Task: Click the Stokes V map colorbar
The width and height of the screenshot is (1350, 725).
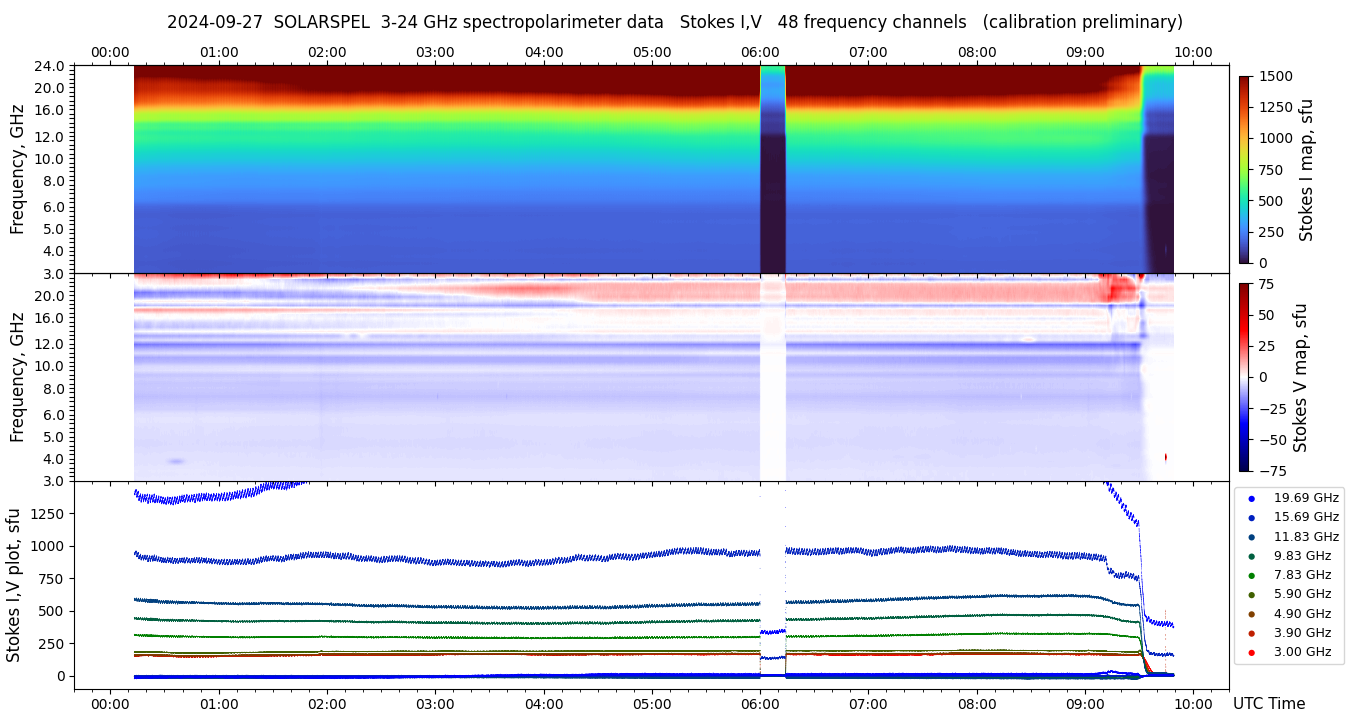Action: coord(1244,376)
